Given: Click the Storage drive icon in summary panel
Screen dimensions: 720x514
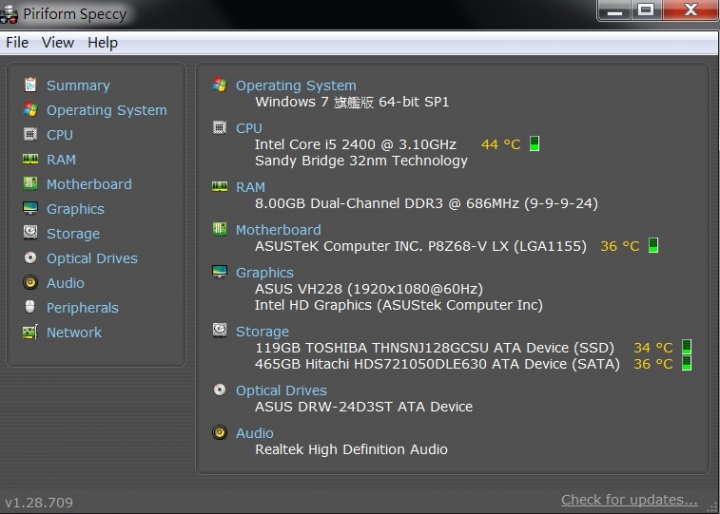Looking at the screenshot, I should click(x=219, y=330).
